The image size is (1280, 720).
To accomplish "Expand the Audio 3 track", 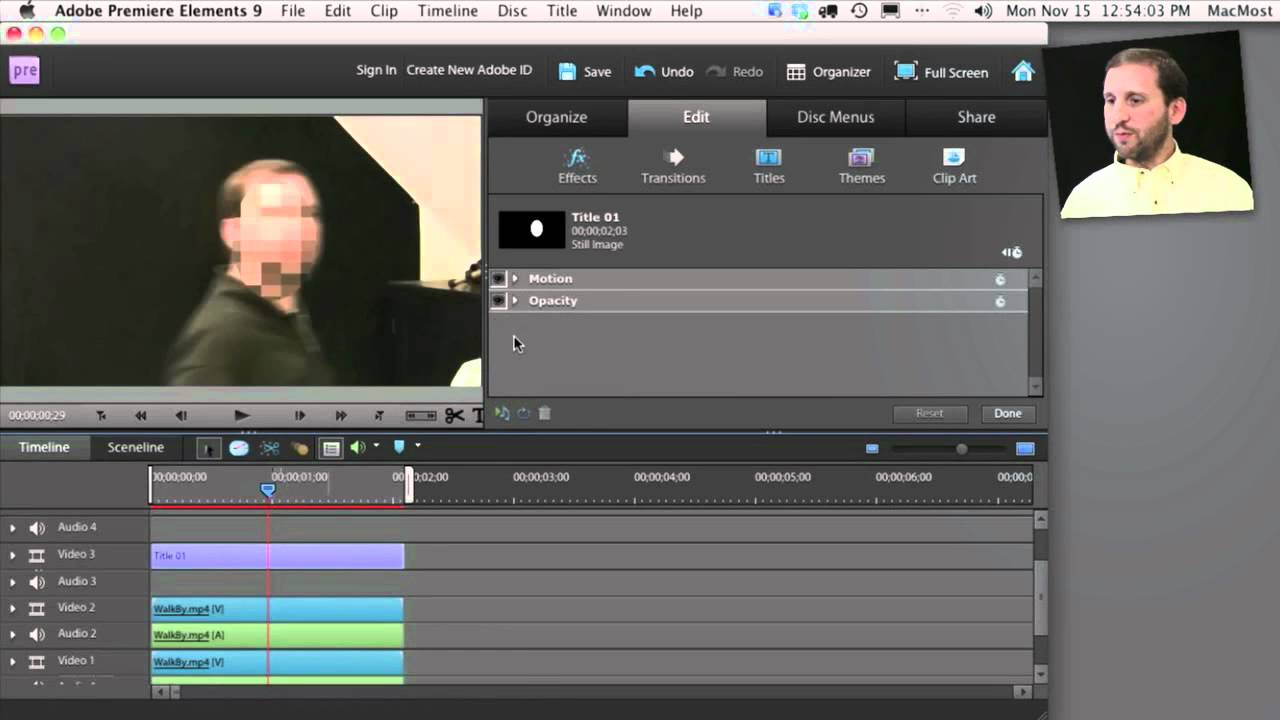I will pos(13,582).
